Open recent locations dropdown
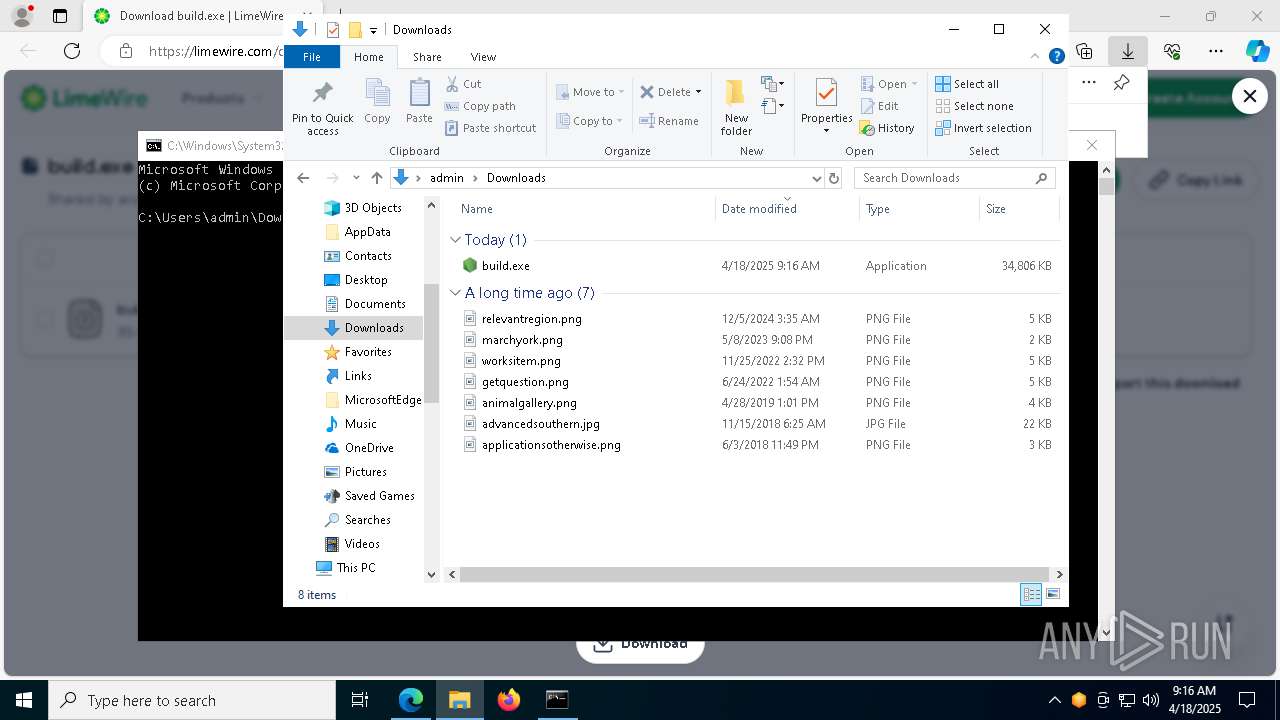The width and height of the screenshot is (1280, 720). (356, 178)
